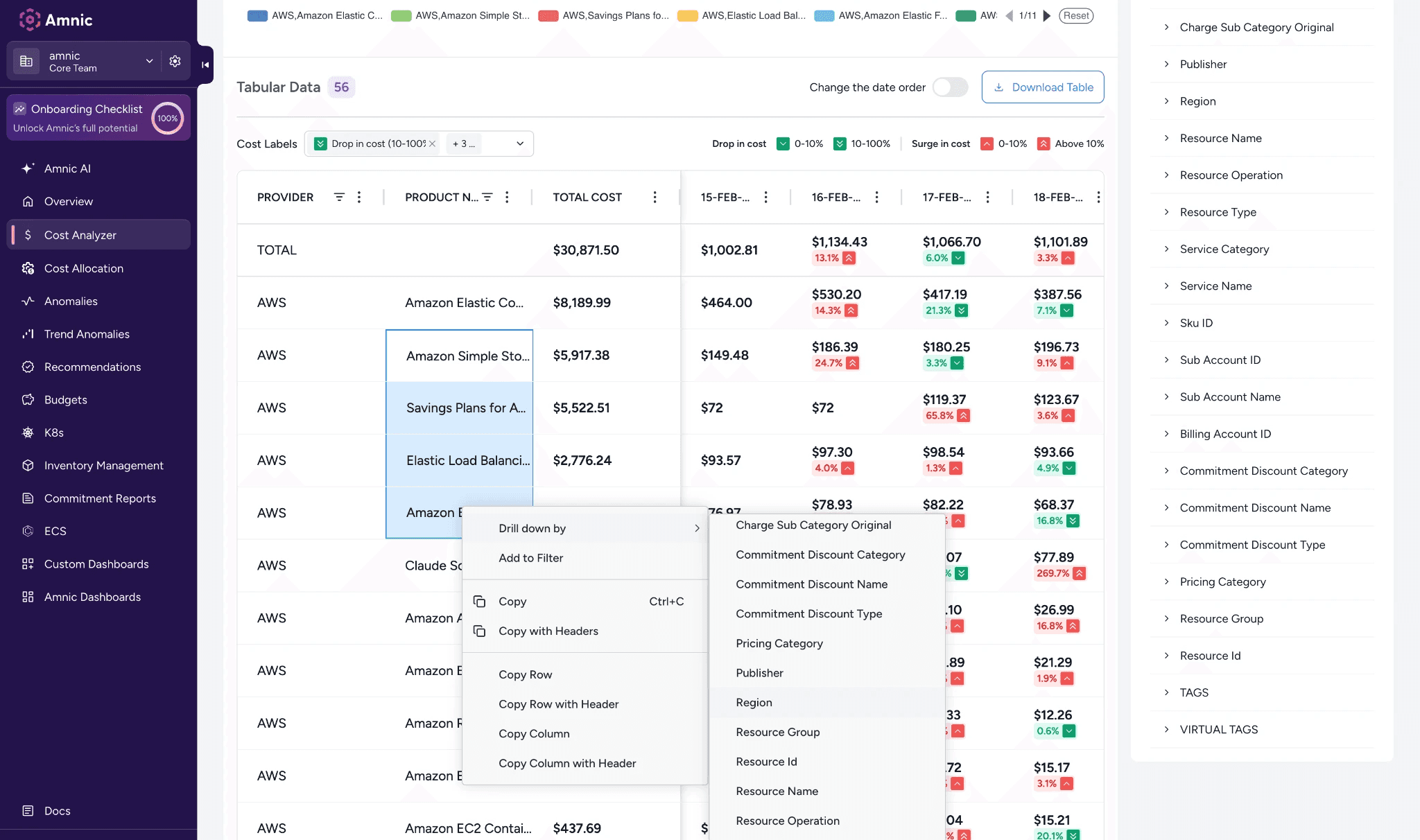The height and width of the screenshot is (840, 1420).
Task: Open Budgets from the sidebar
Action: (65, 400)
